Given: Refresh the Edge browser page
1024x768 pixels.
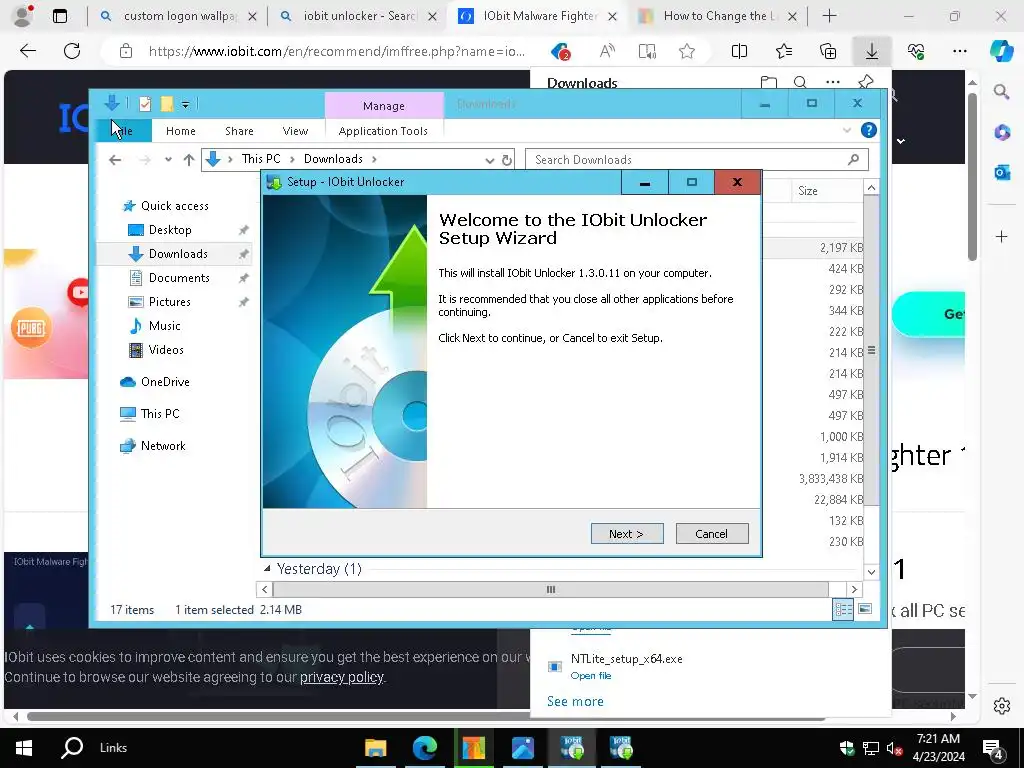Looking at the screenshot, I should 72,51.
